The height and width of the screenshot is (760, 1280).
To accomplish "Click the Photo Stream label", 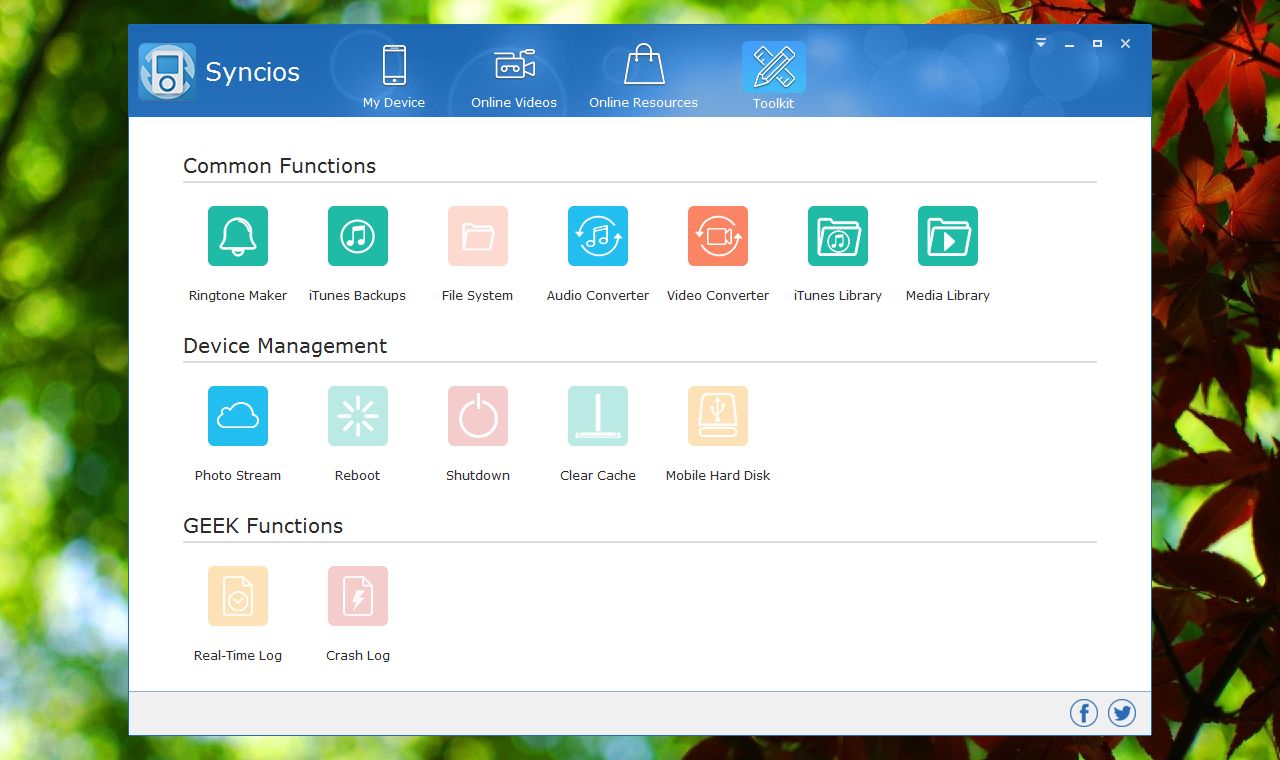I will click(x=238, y=476).
